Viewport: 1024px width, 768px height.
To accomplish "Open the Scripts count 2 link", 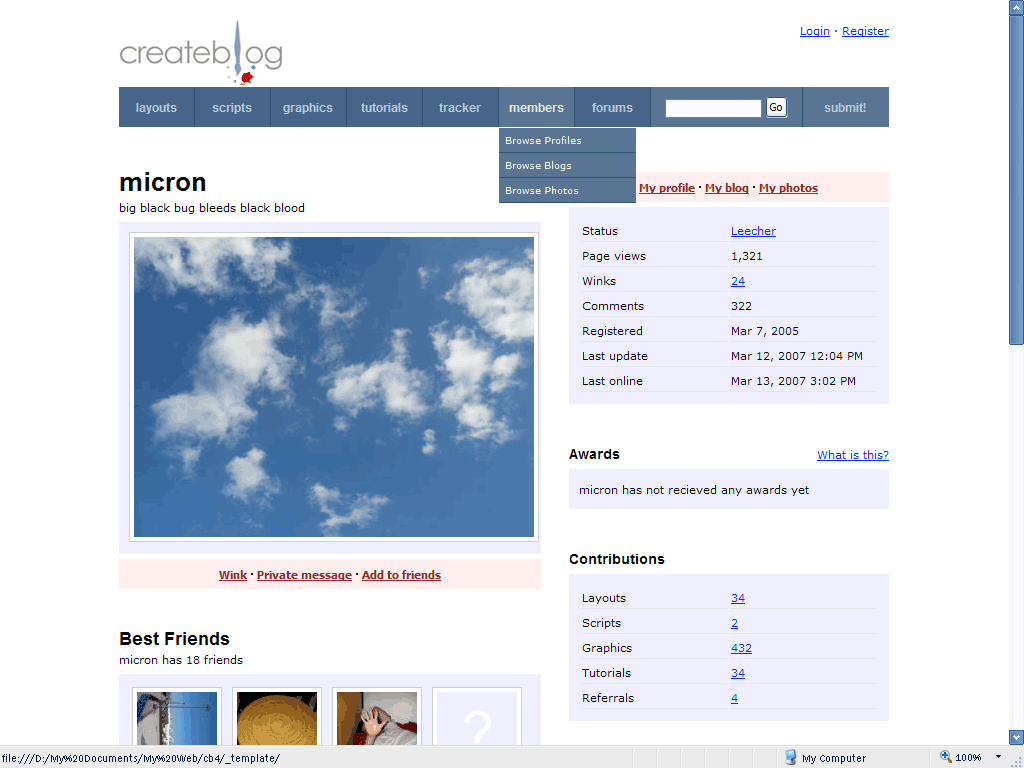I will coord(735,623).
